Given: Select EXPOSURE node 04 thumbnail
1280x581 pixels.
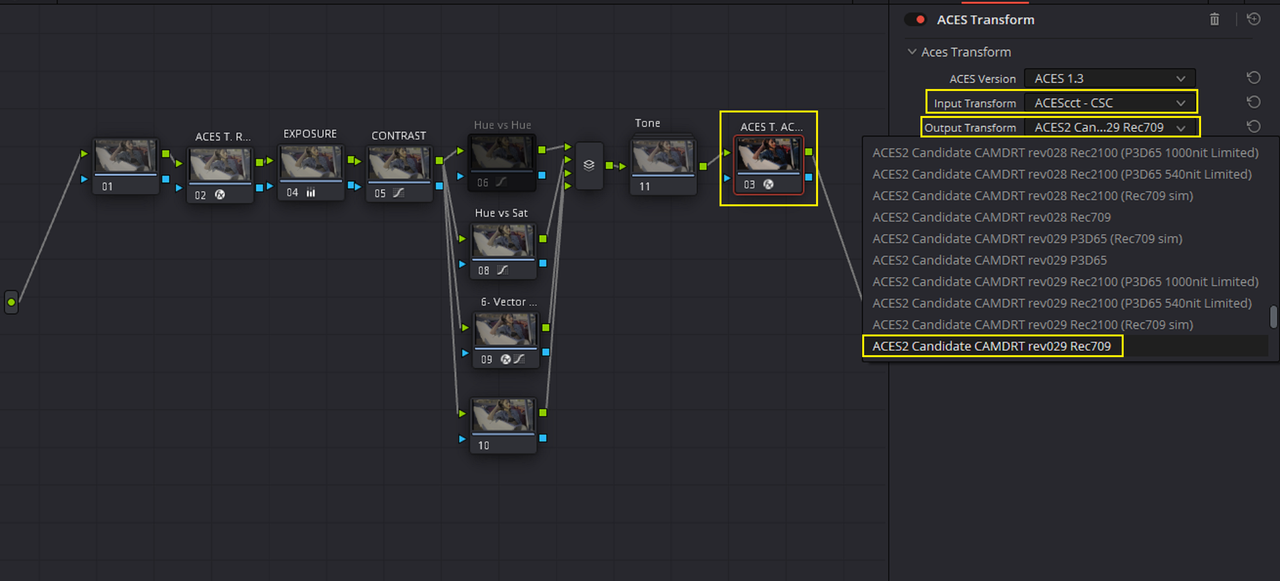Looking at the screenshot, I should coord(310,163).
